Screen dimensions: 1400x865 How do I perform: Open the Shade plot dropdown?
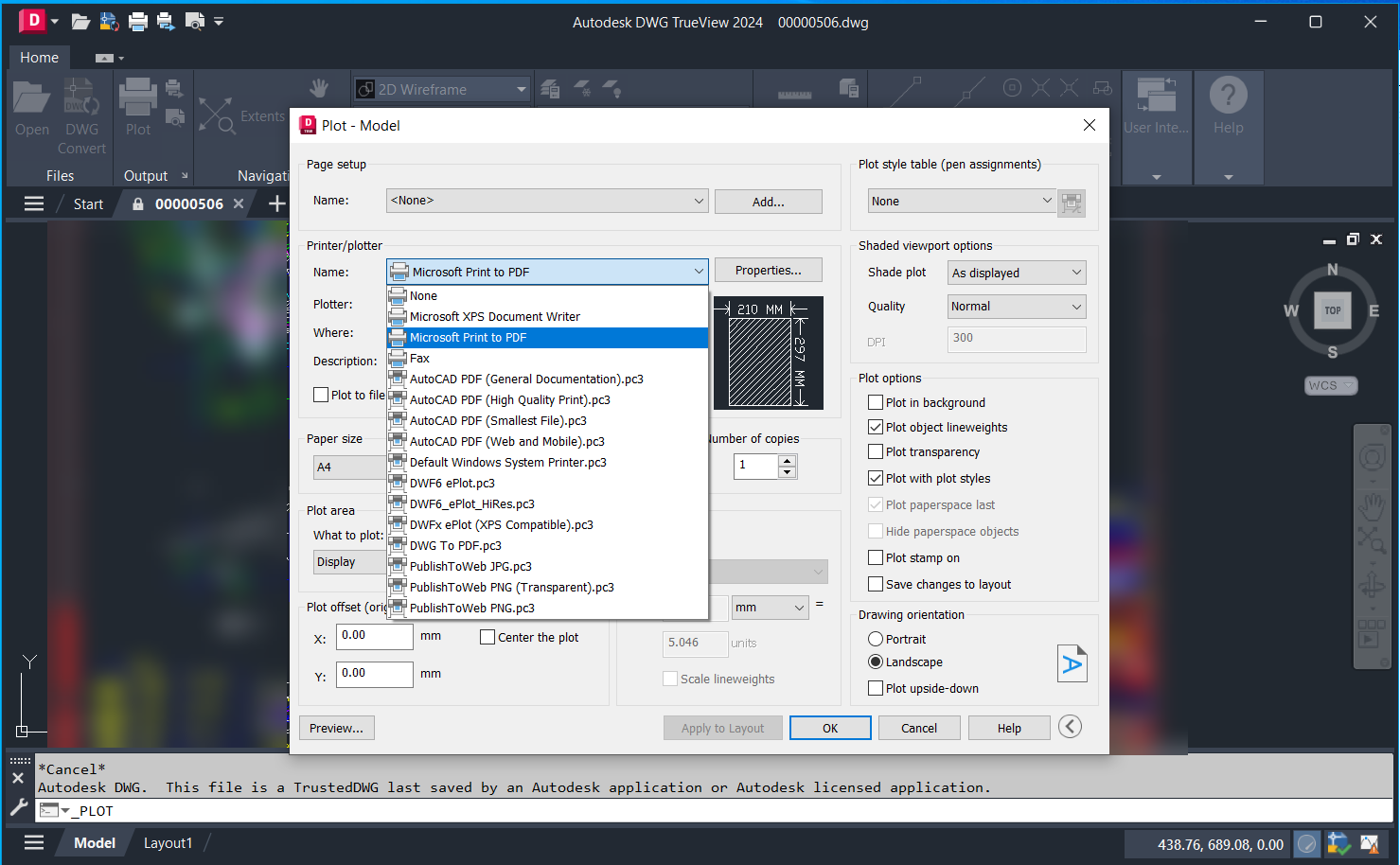[1017, 273]
